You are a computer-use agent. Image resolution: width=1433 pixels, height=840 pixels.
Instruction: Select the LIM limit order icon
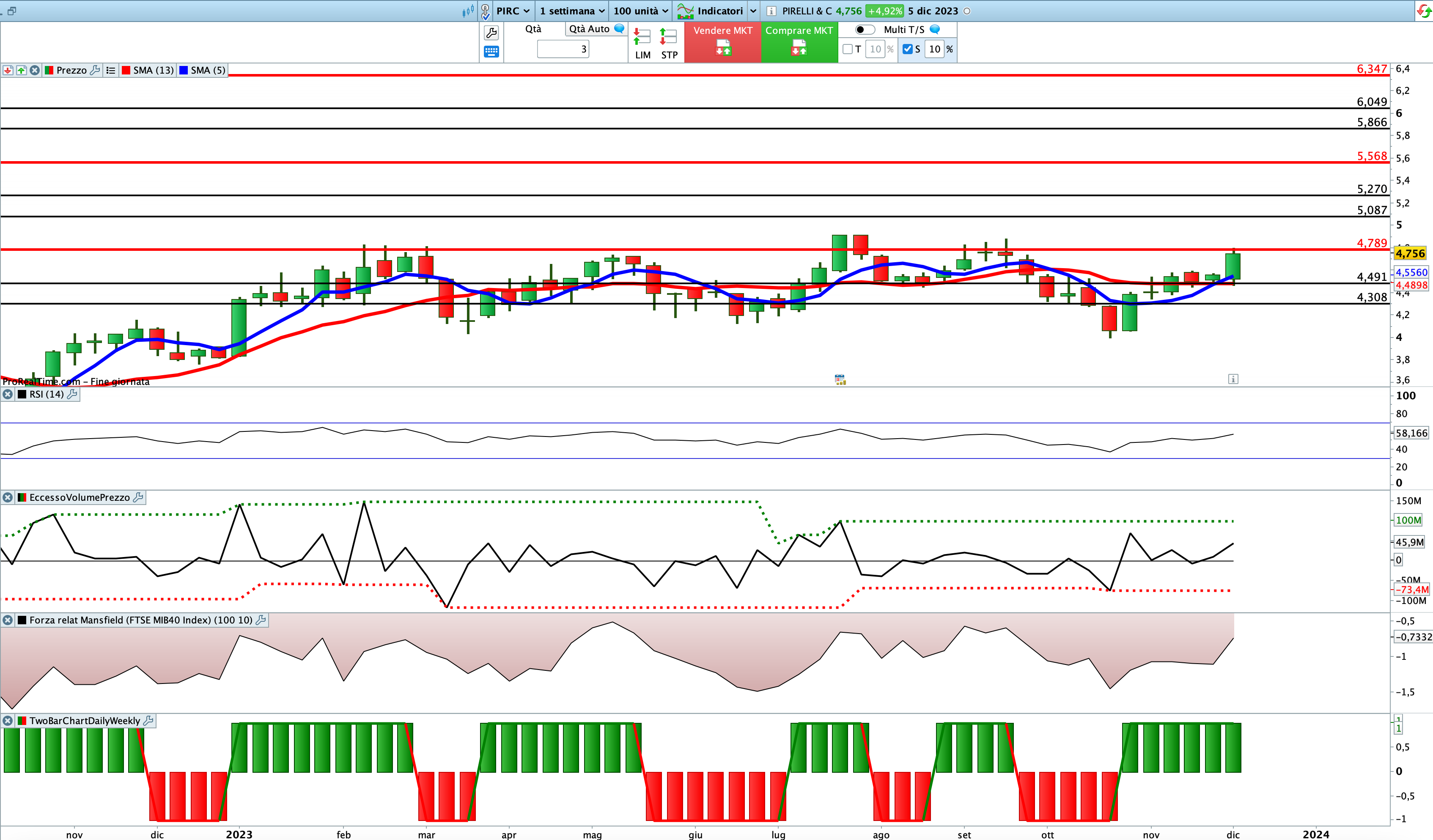(642, 43)
